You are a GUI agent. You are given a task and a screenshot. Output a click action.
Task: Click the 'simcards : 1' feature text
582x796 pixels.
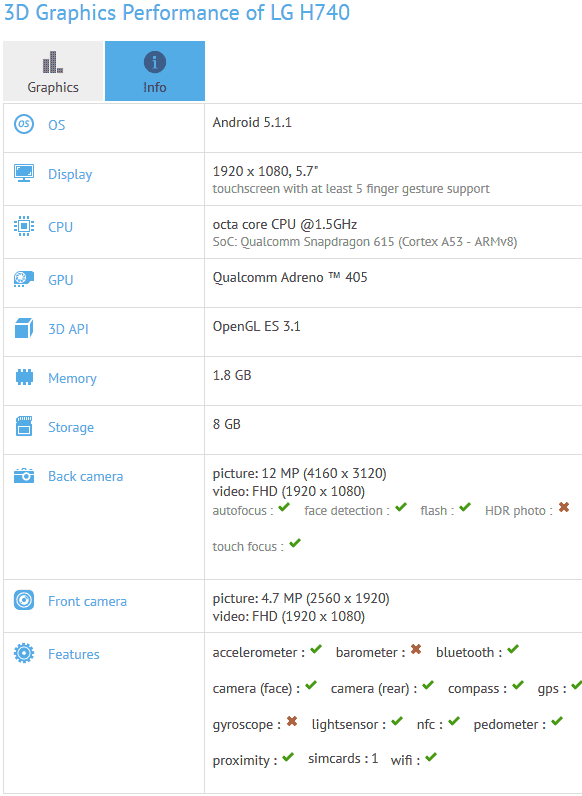point(343,758)
